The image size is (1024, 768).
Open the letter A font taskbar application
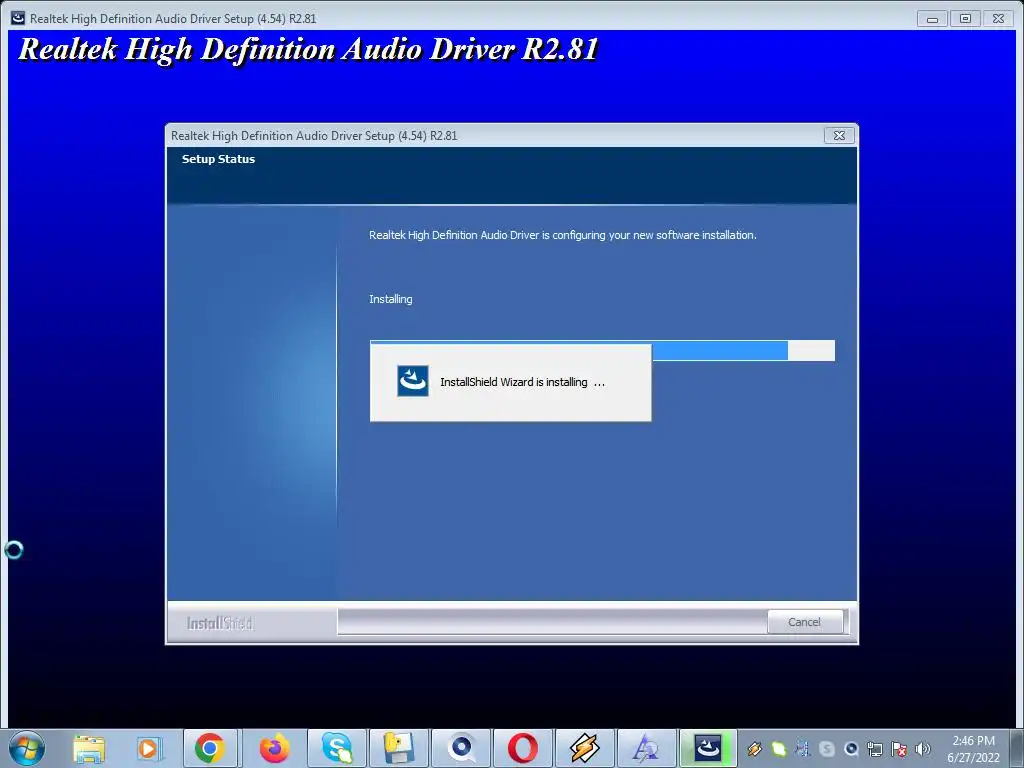point(647,748)
